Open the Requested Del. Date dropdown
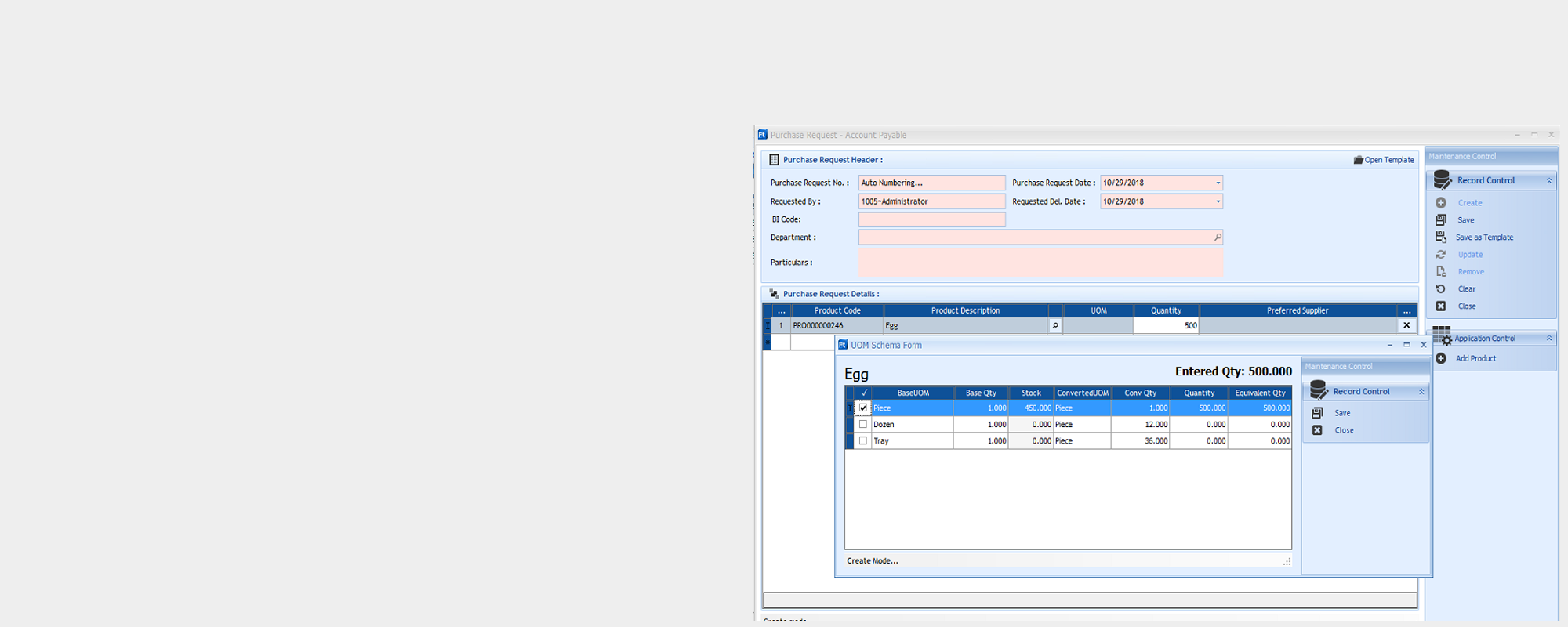The image size is (1568, 627). click(x=1218, y=202)
